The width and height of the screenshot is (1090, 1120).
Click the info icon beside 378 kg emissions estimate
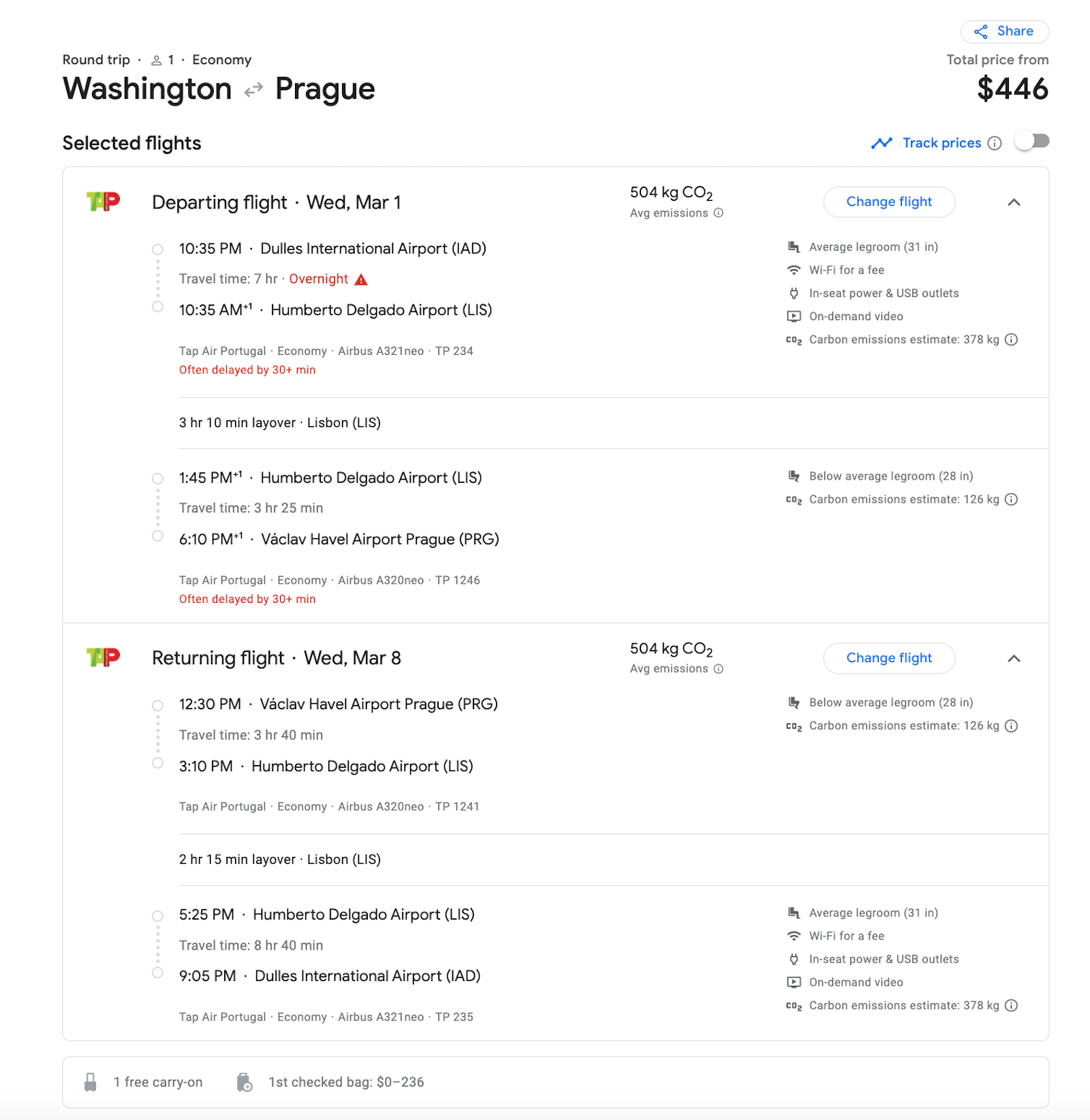tap(1012, 339)
